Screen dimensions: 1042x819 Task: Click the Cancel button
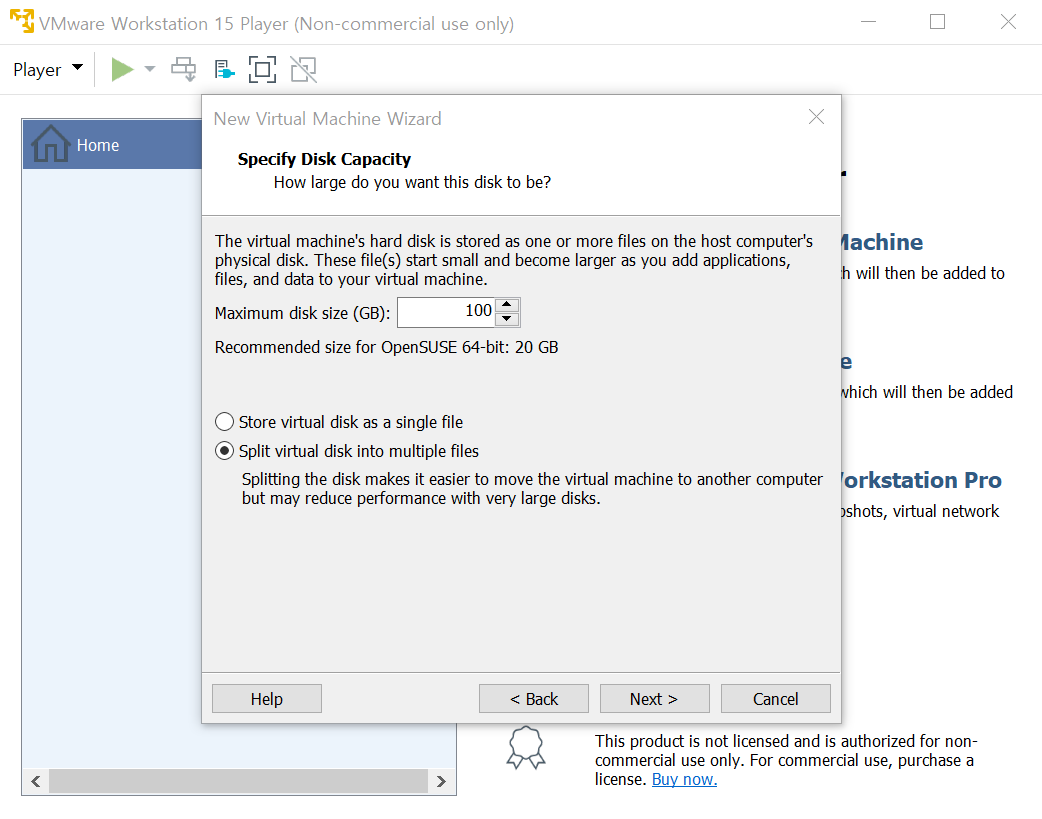776,699
